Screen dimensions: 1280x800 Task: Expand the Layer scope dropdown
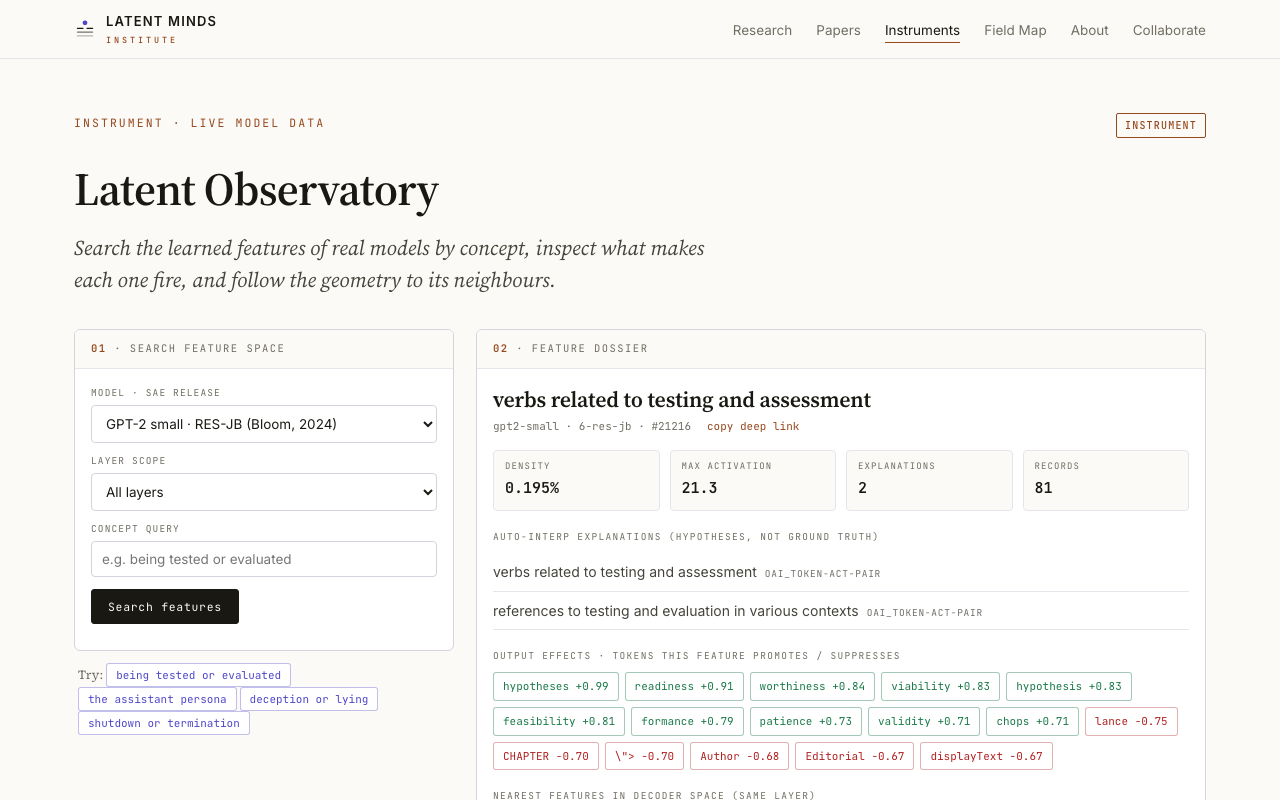pyautogui.click(x=264, y=492)
